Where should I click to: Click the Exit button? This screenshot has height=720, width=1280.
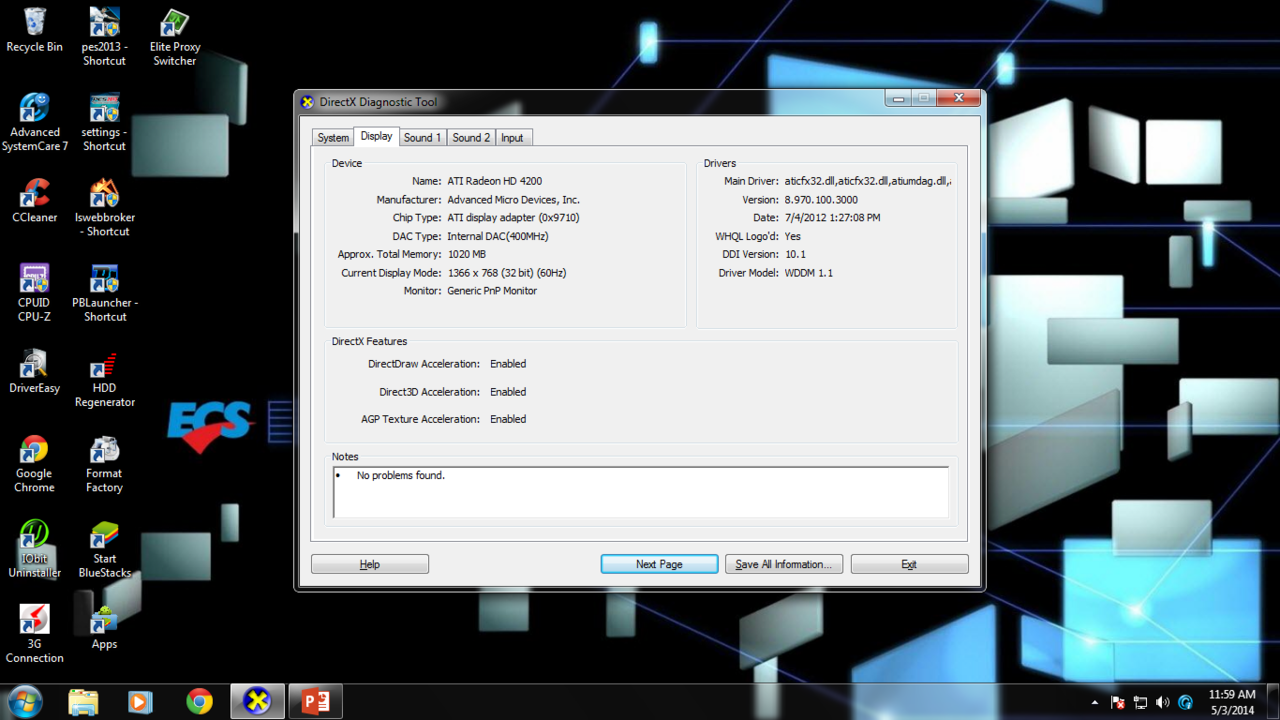(909, 564)
